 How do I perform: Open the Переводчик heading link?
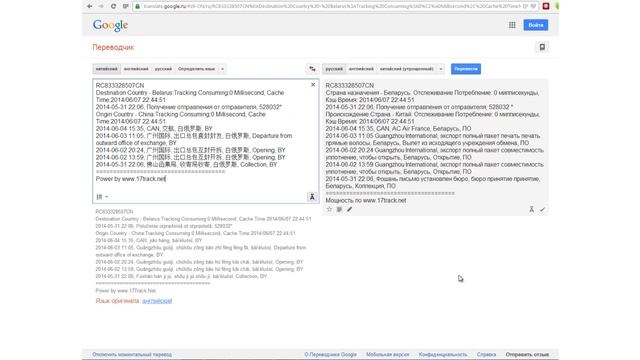(x=113, y=47)
